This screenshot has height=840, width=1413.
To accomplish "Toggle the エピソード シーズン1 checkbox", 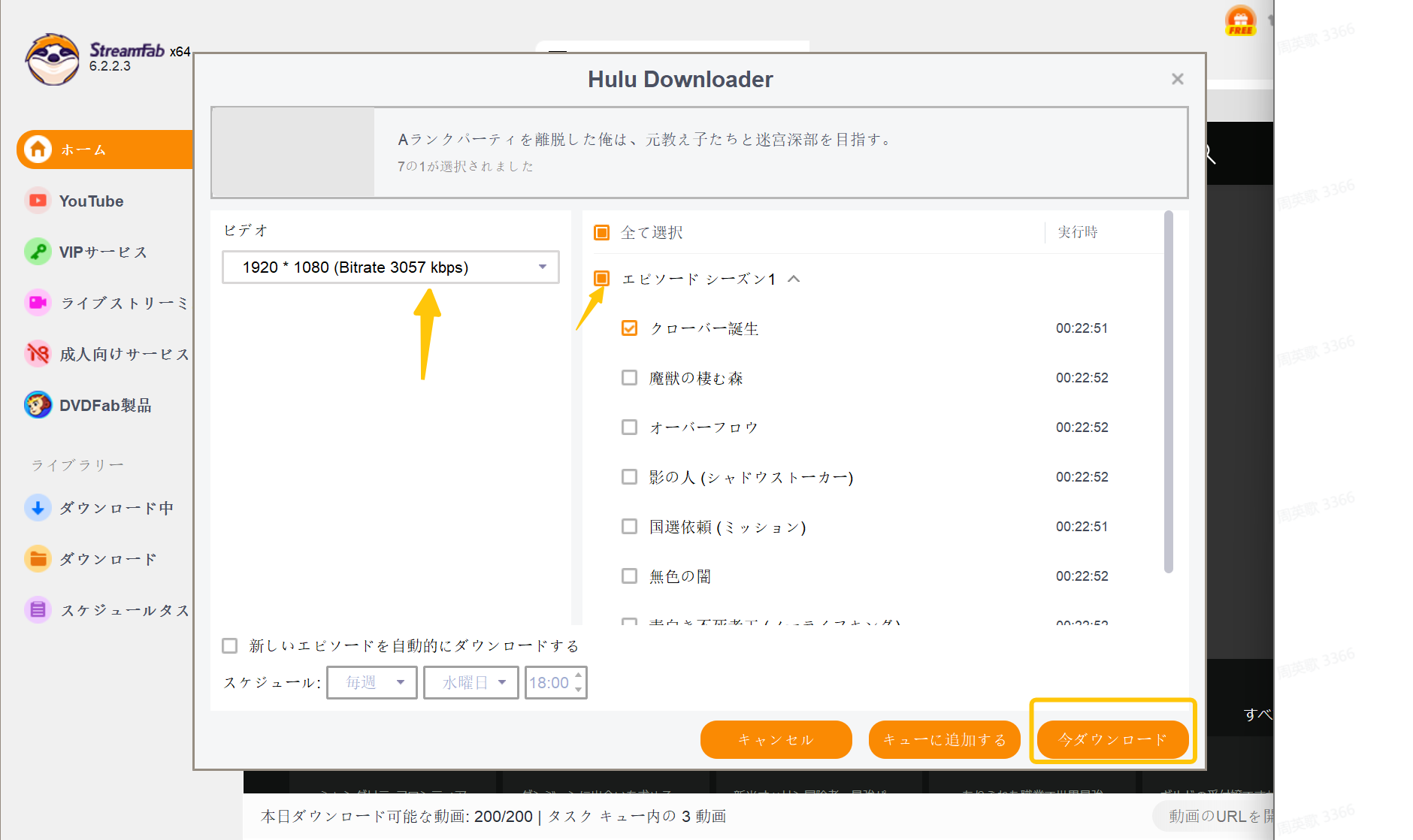I will point(601,279).
